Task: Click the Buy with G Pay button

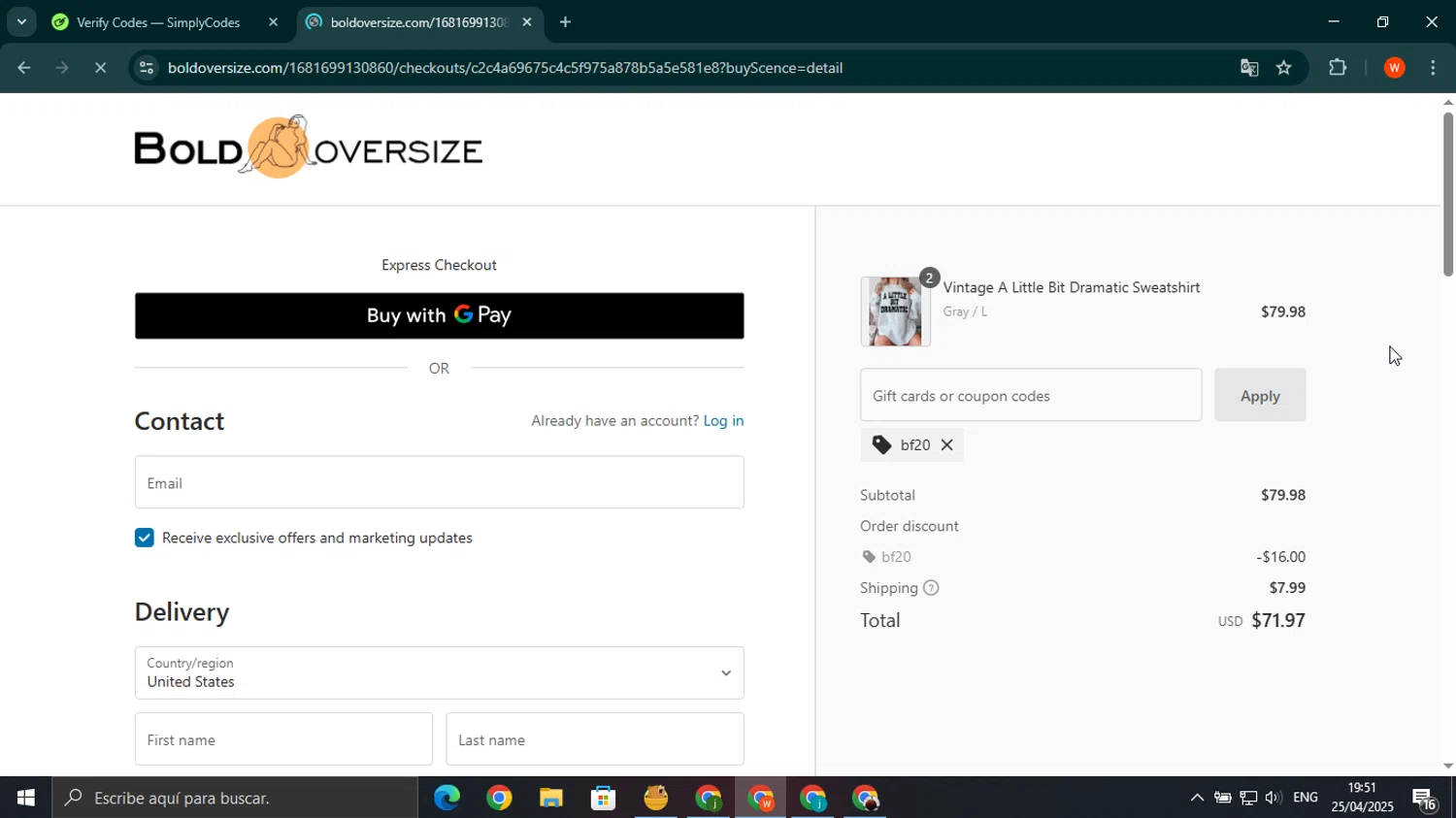Action: click(439, 315)
